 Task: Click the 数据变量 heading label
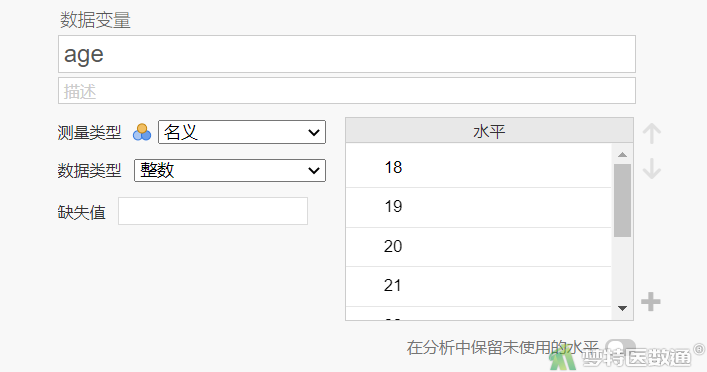95,20
